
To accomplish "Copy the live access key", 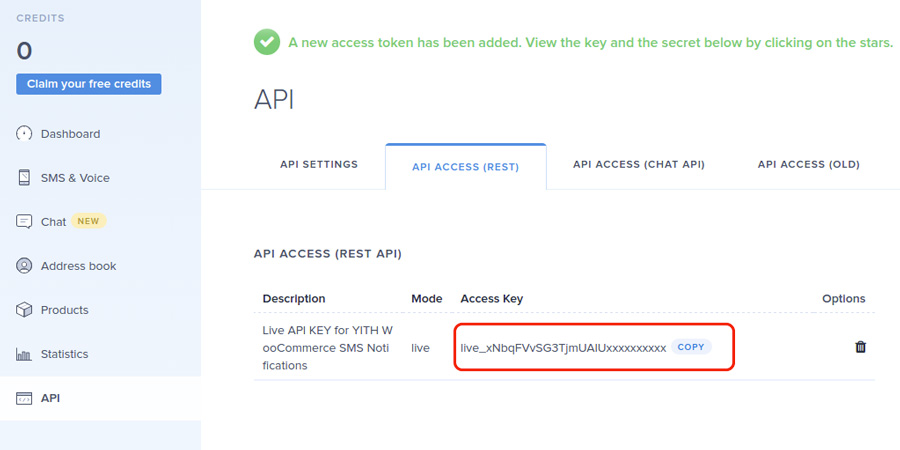I will click(x=691, y=347).
